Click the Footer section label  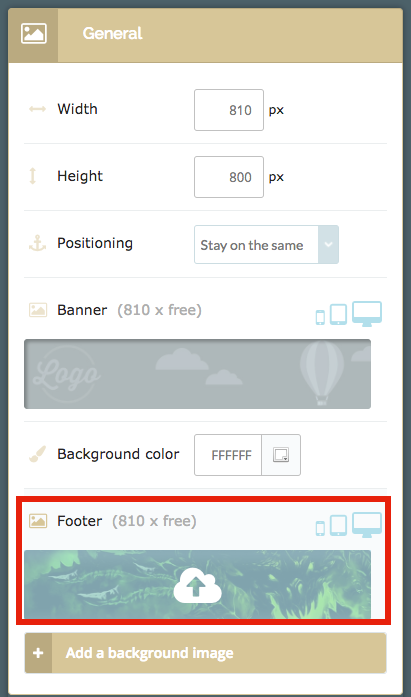(x=80, y=521)
